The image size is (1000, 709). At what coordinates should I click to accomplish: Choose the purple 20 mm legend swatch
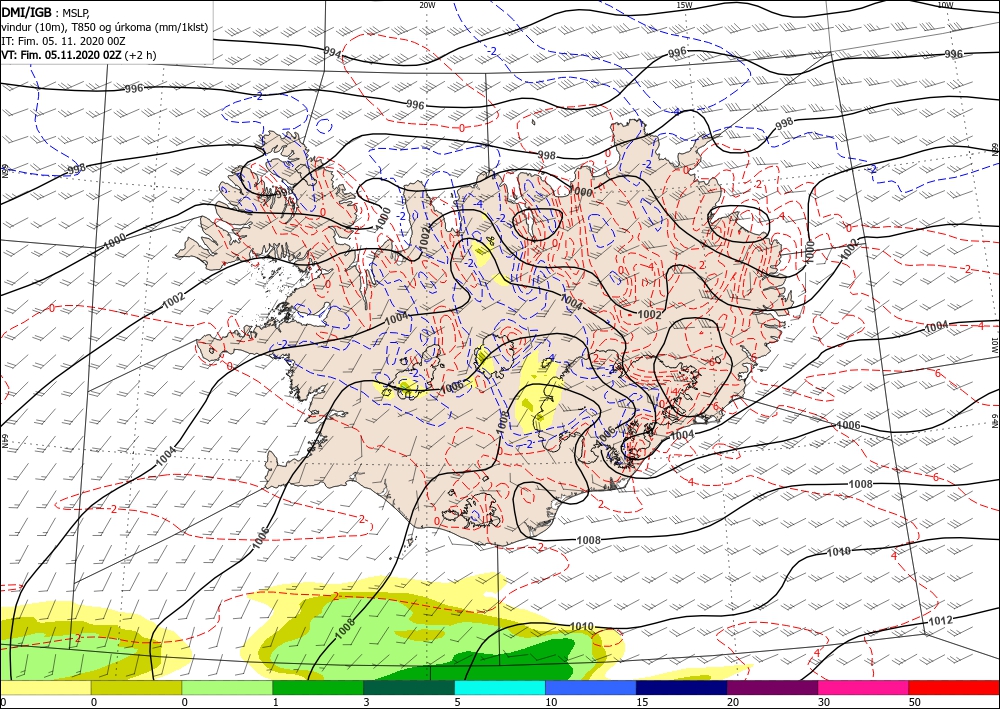772,687
